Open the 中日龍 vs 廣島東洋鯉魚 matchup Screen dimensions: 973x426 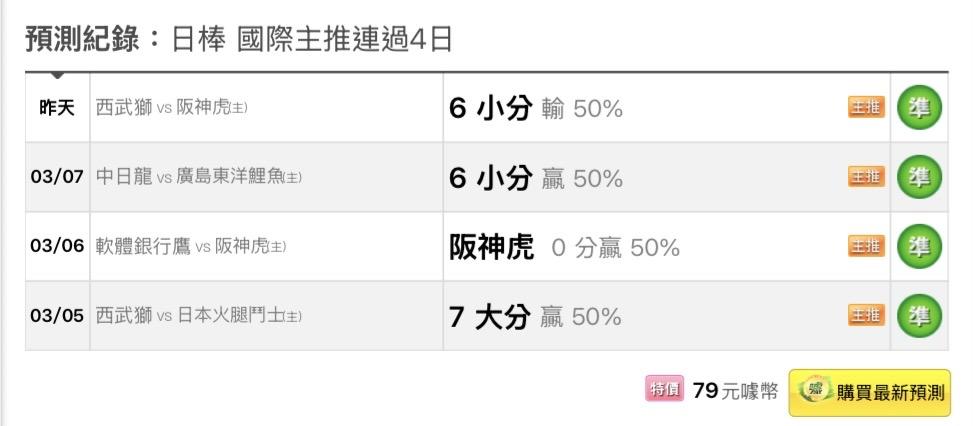pos(198,178)
